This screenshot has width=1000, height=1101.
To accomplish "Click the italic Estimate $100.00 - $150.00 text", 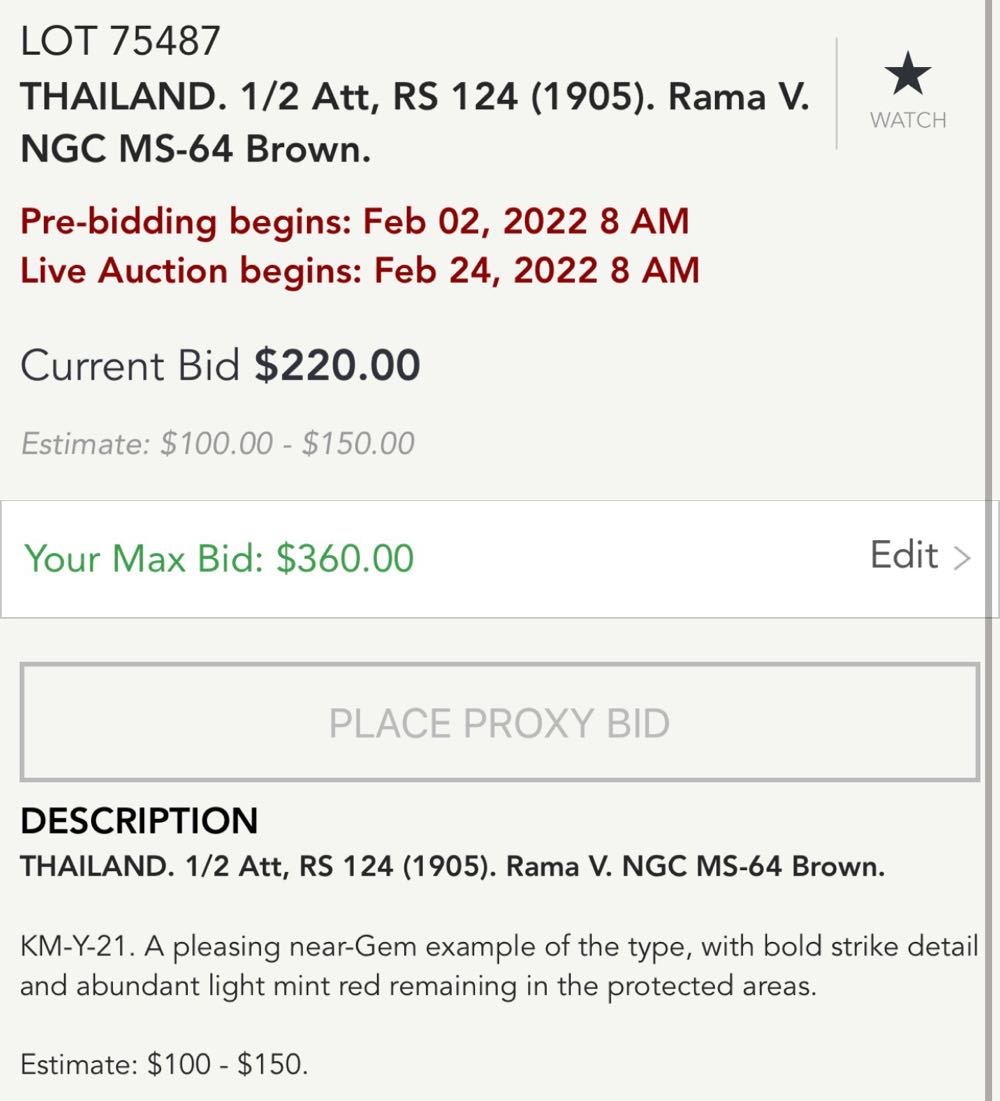I will [218, 443].
